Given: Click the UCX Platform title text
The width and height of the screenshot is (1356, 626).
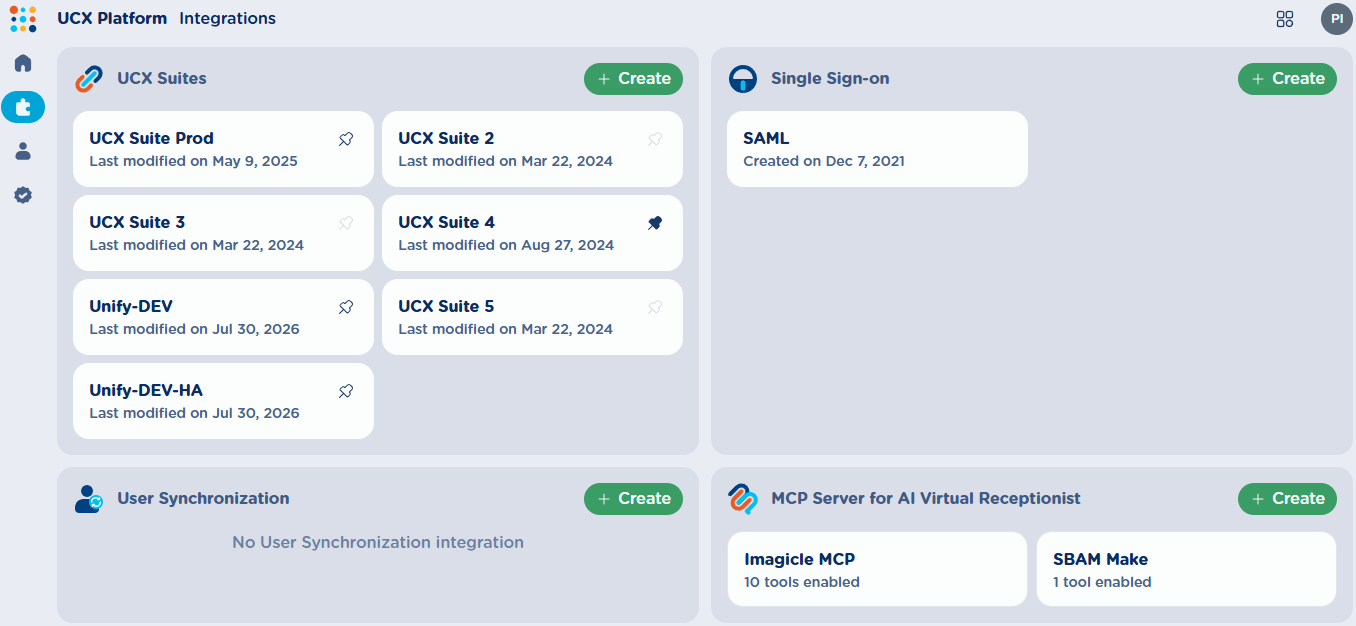Looking at the screenshot, I should coord(112,19).
